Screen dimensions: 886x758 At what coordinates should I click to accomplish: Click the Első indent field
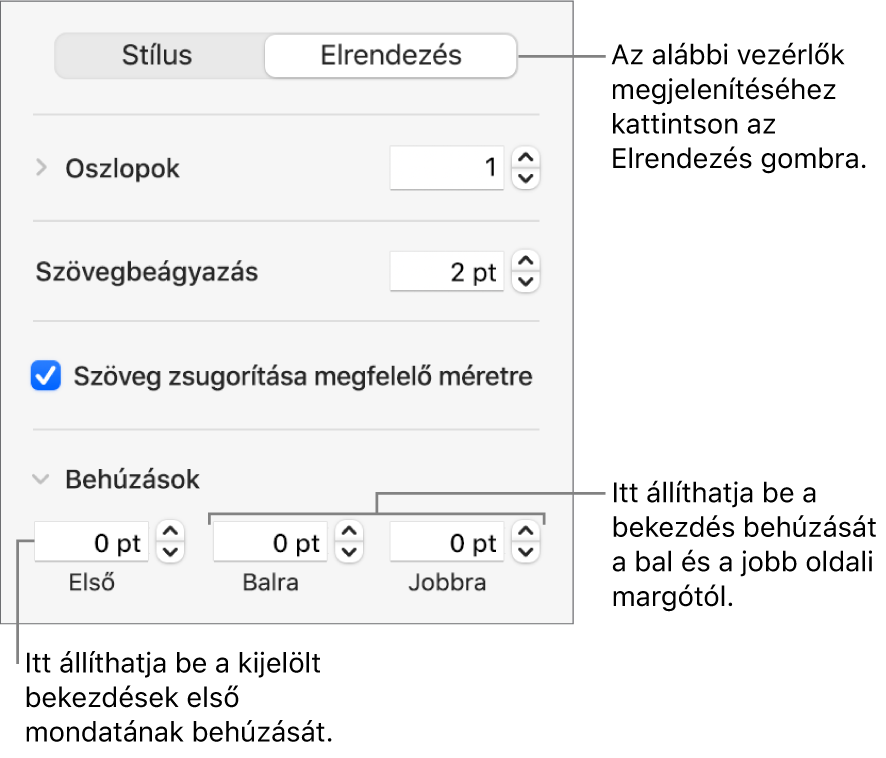93,543
